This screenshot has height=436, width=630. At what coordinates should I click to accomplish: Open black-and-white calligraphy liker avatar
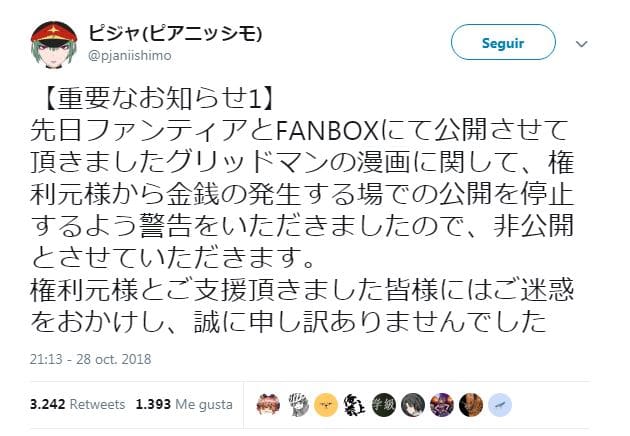[355, 405]
